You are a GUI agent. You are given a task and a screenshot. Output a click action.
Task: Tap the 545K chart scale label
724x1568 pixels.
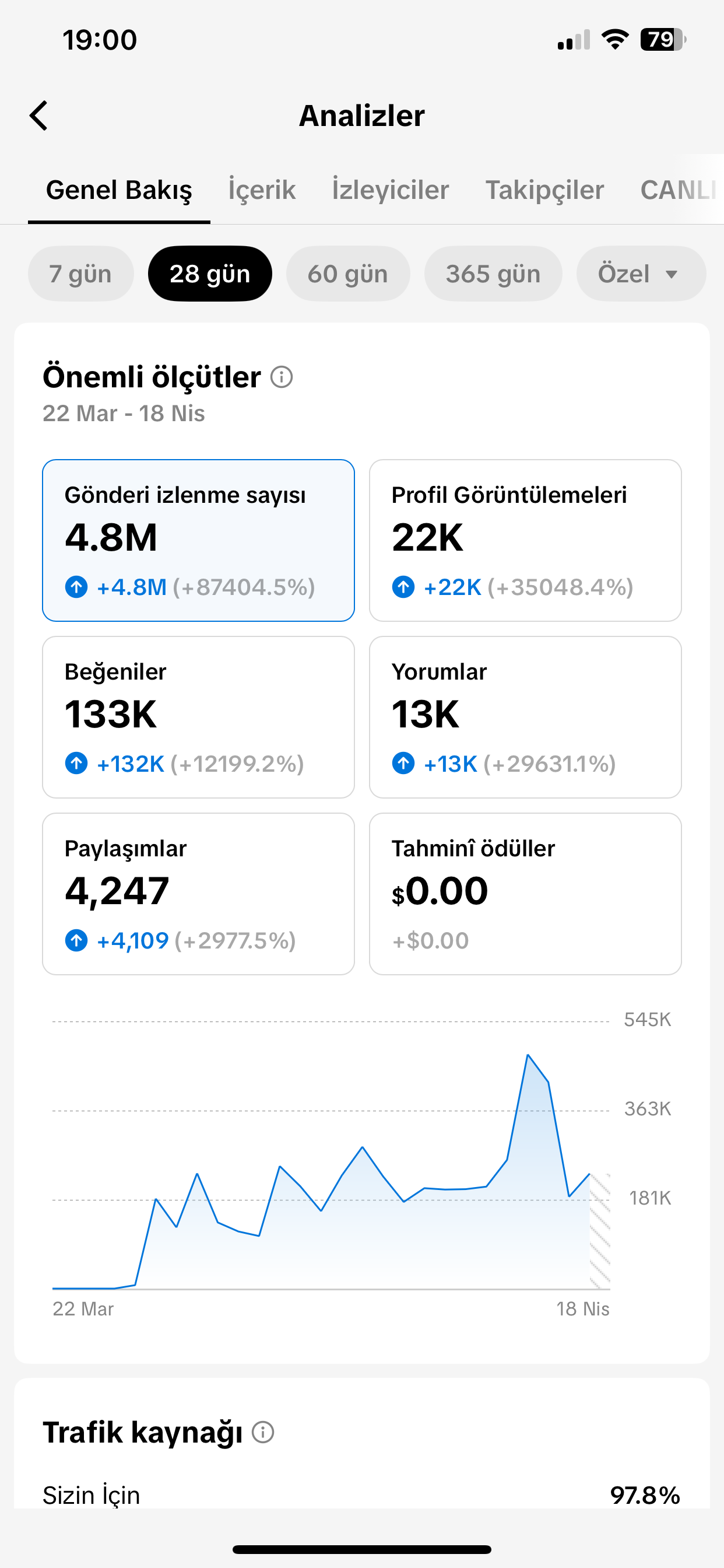click(x=647, y=1020)
